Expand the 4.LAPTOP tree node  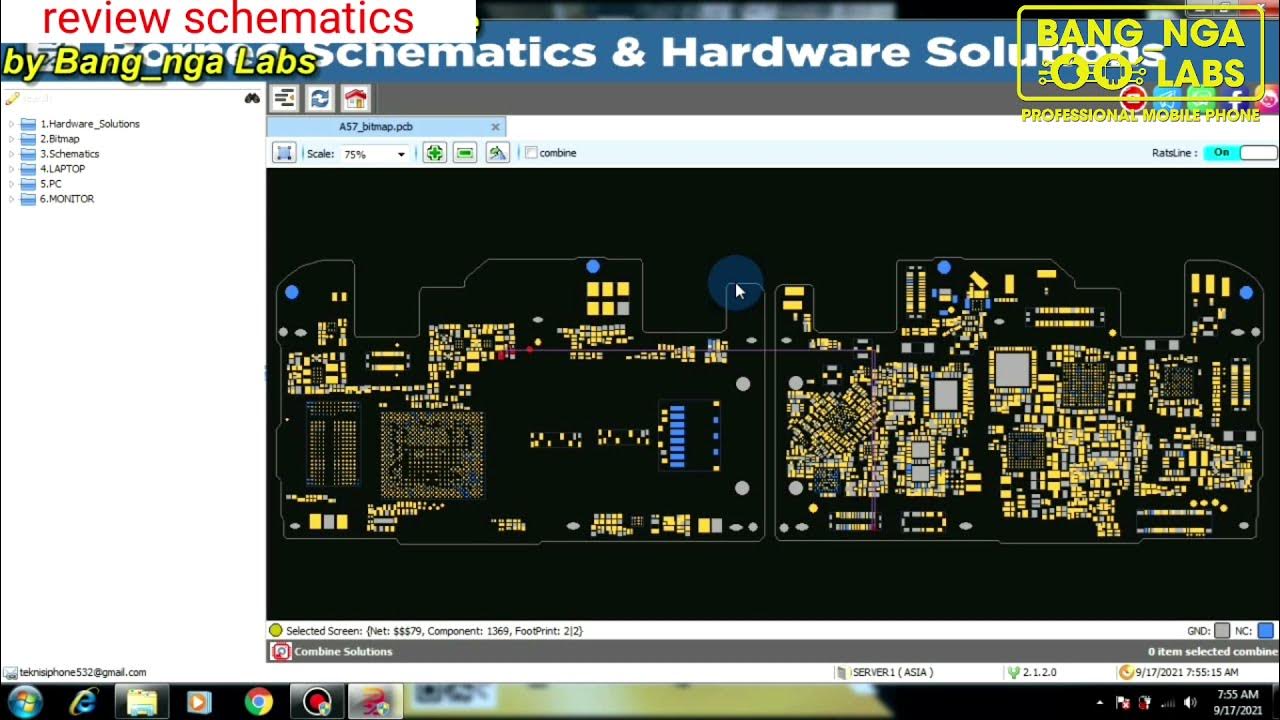11,169
